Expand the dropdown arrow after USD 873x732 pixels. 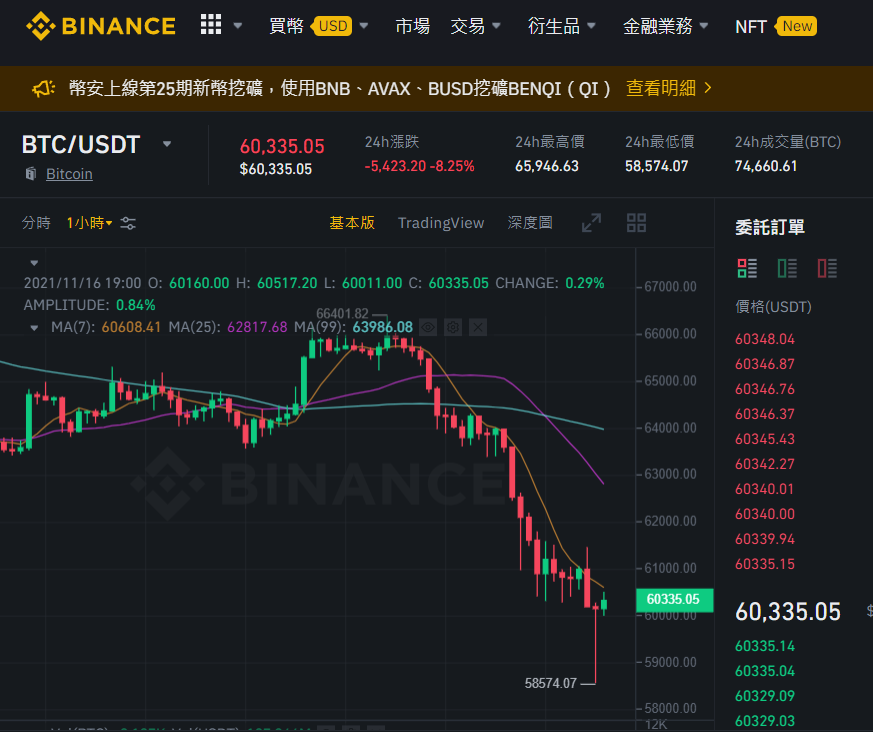pyautogui.click(x=364, y=26)
